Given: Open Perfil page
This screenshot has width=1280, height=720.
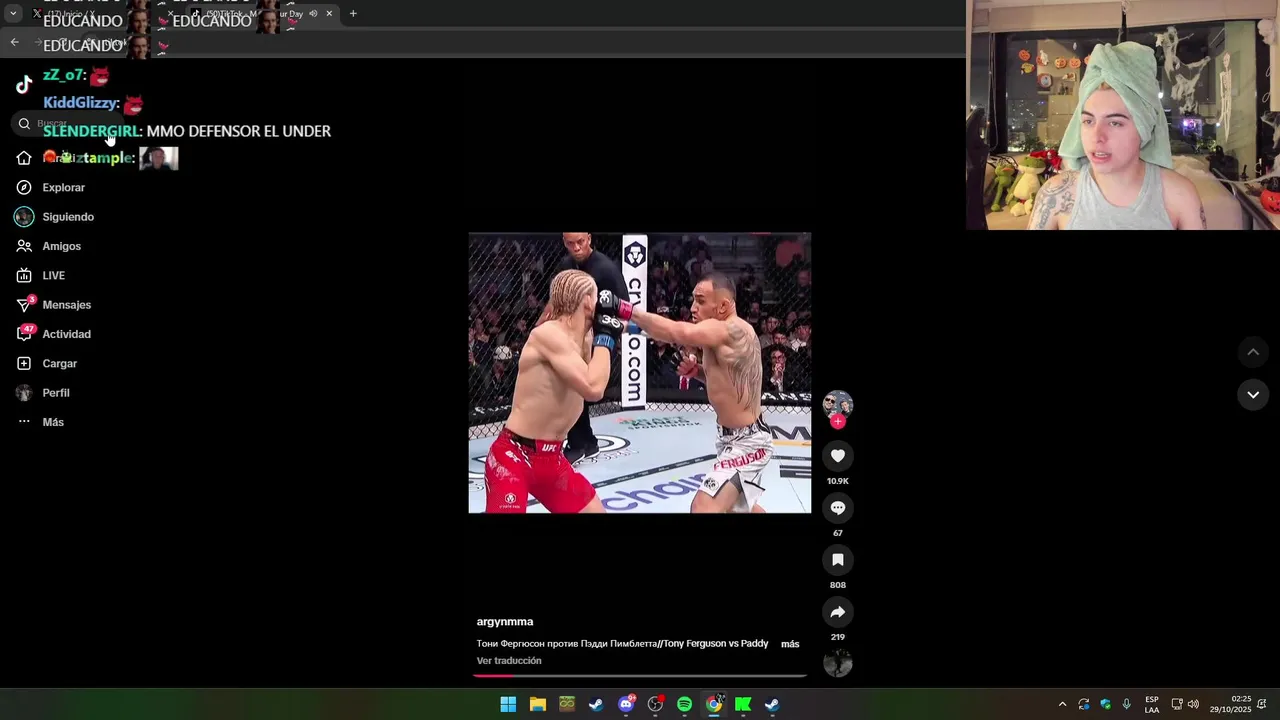Looking at the screenshot, I should coord(42,393).
